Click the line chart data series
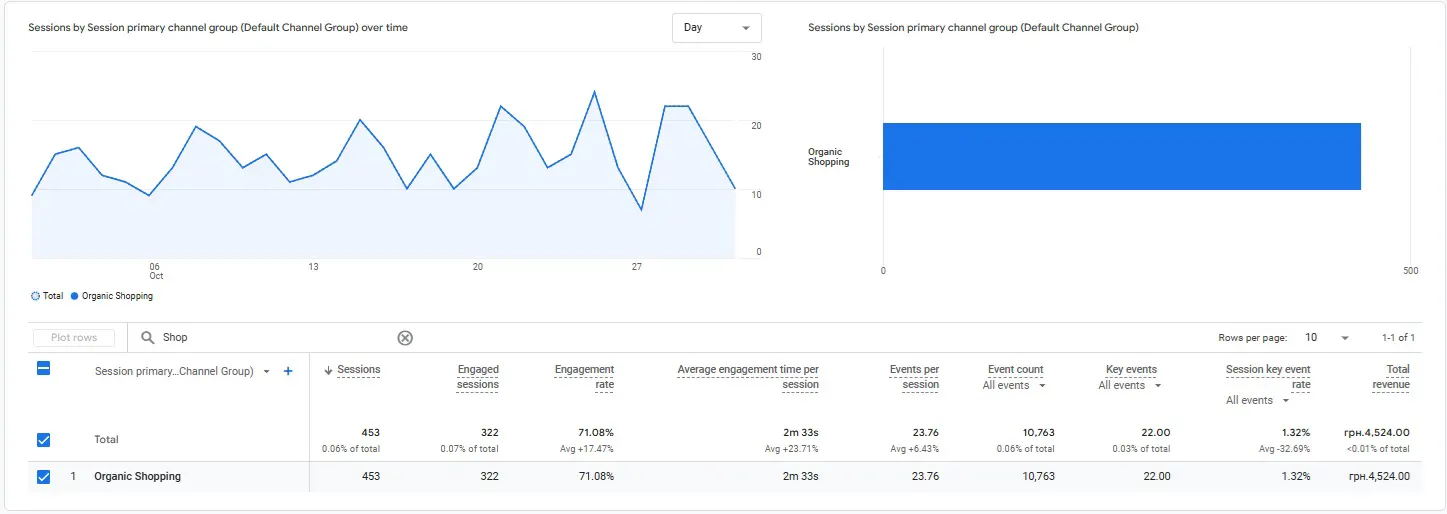 [384, 150]
